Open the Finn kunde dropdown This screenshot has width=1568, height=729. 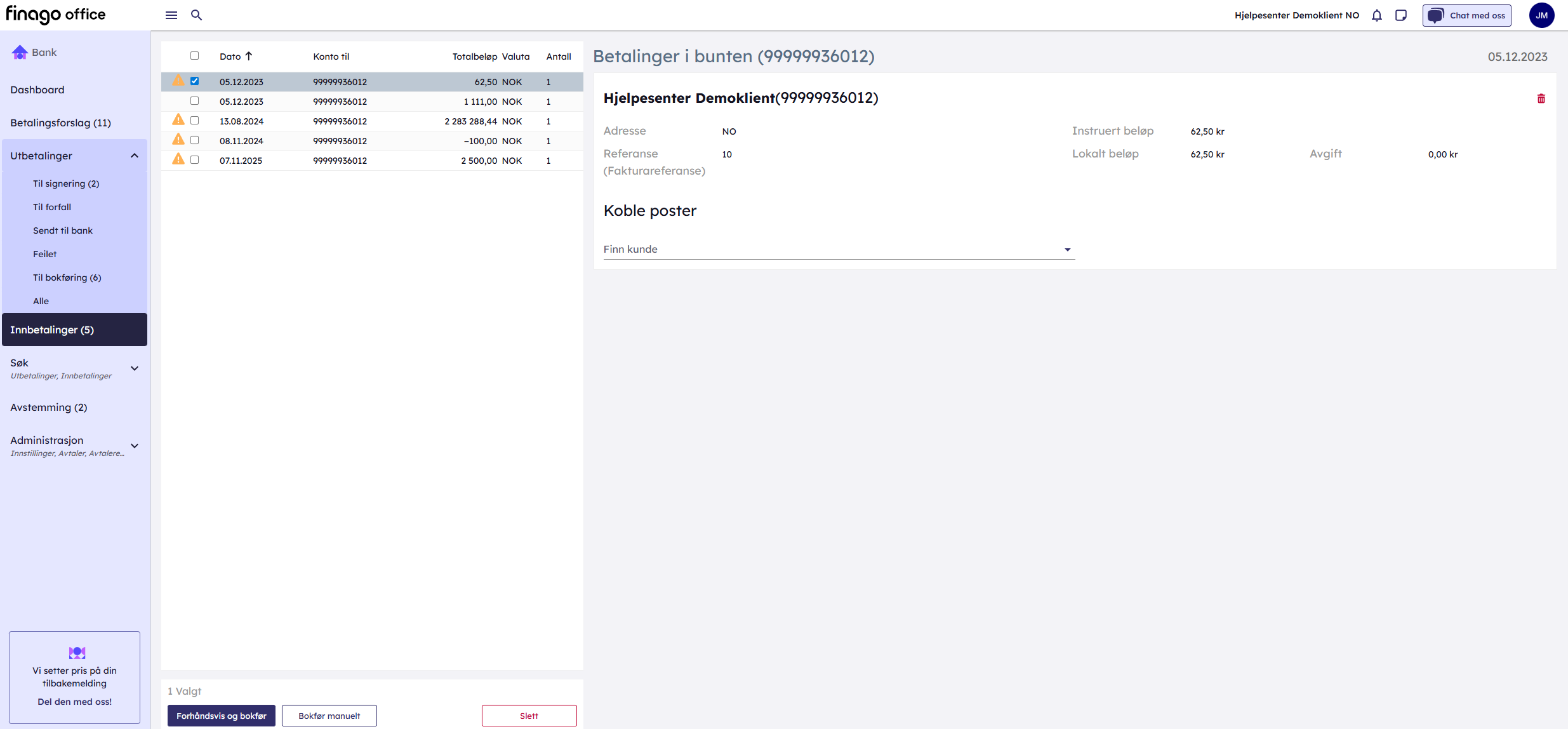coord(1066,250)
